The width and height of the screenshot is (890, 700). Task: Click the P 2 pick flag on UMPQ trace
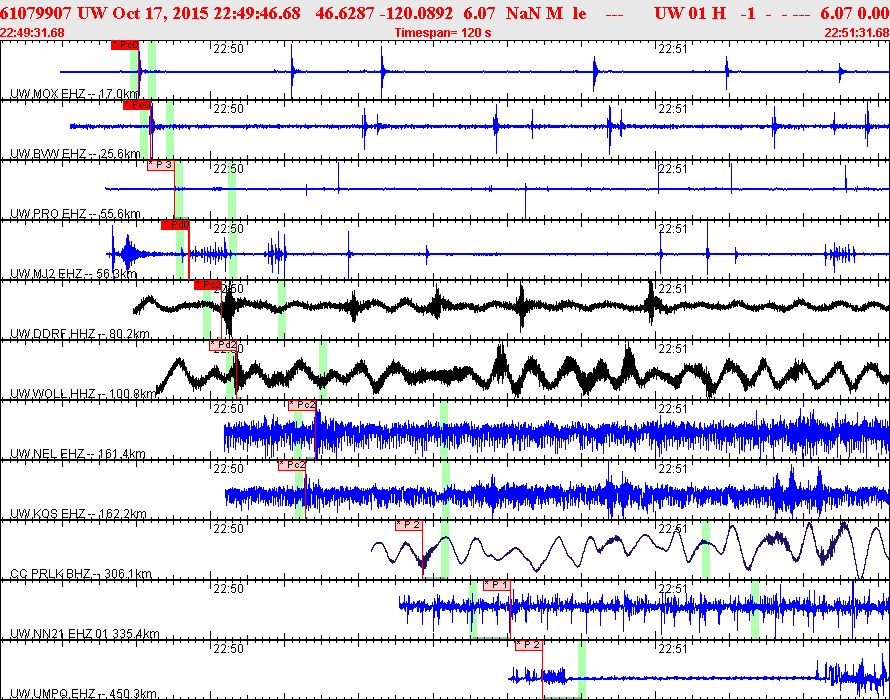pyautogui.click(x=528, y=645)
